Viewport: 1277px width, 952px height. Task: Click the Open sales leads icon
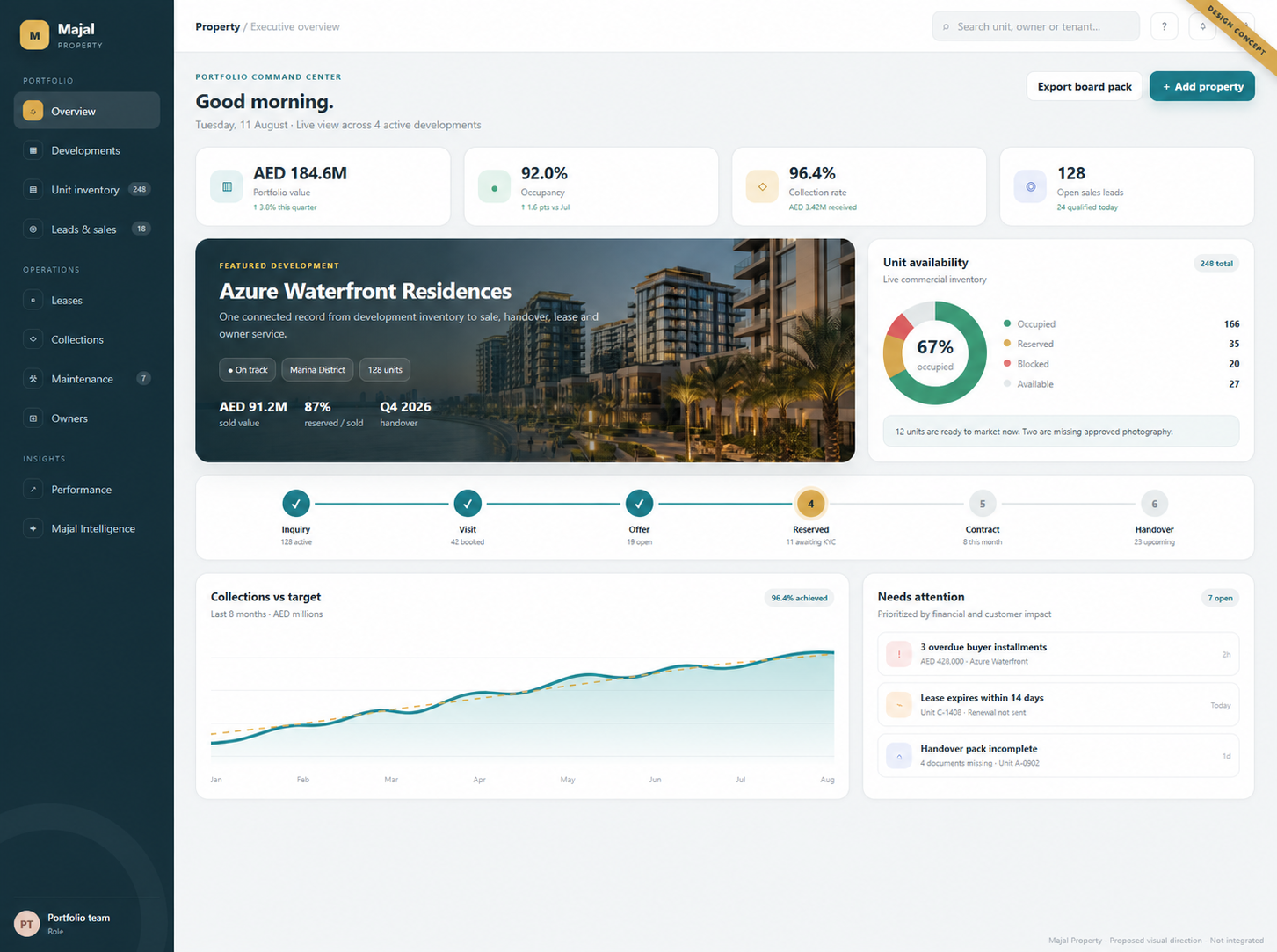tap(1030, 186)
